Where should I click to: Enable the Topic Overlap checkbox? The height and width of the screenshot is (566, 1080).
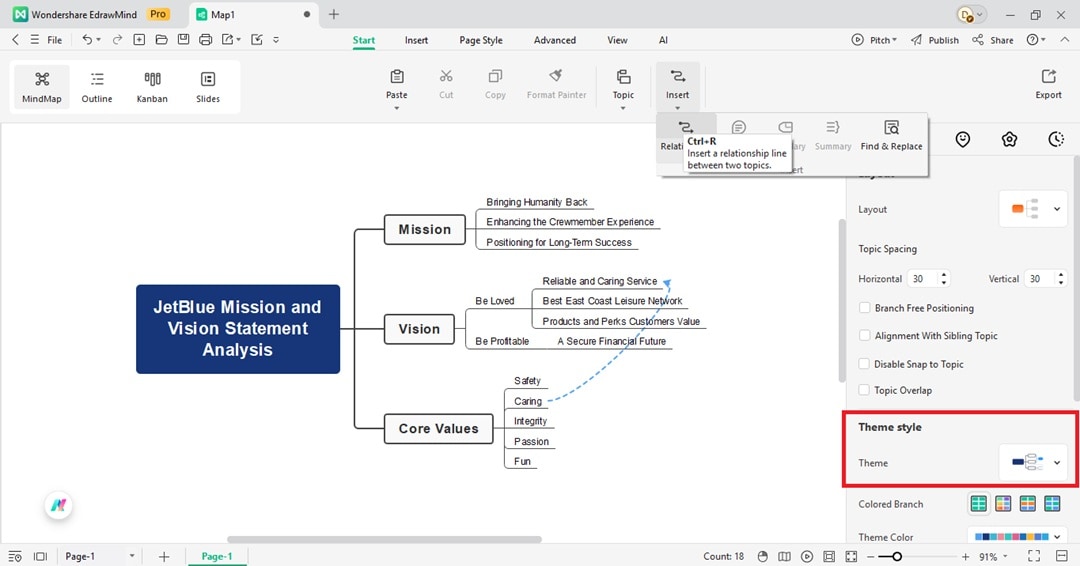point(864,390)
